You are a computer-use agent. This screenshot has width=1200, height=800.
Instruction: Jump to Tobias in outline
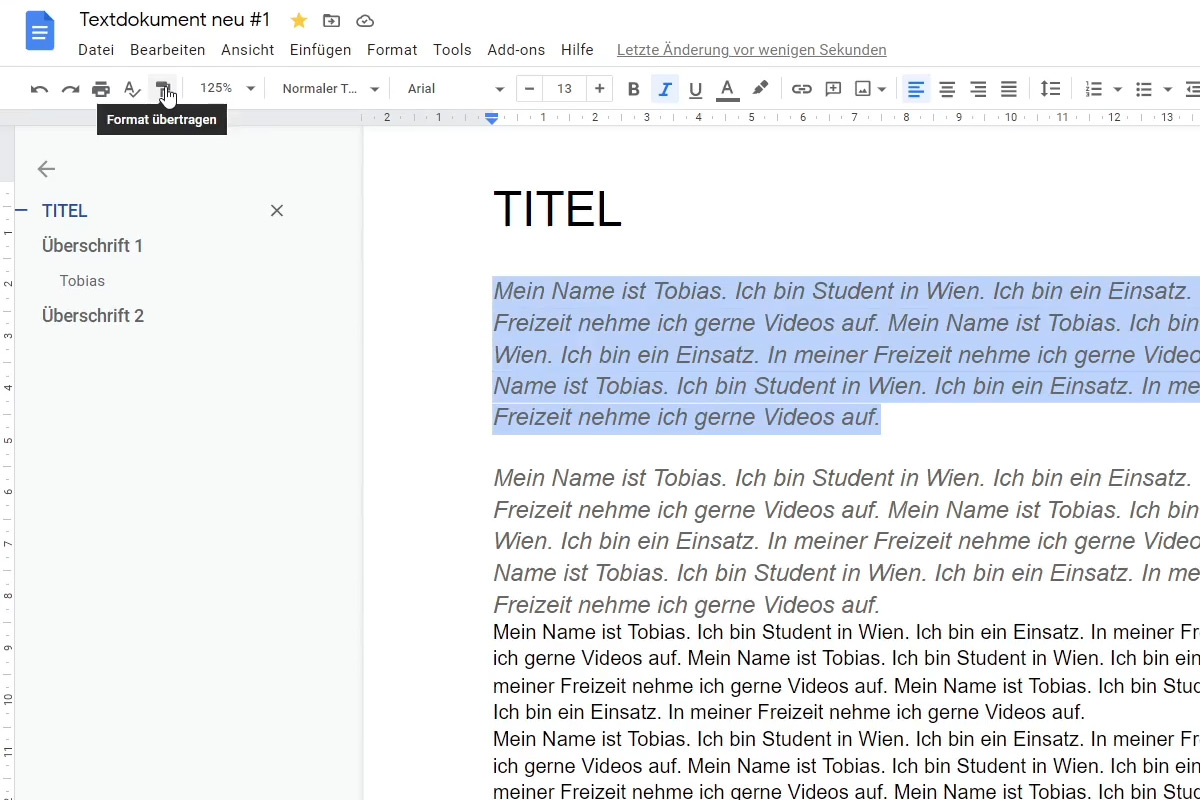click(x=82, y=281)
